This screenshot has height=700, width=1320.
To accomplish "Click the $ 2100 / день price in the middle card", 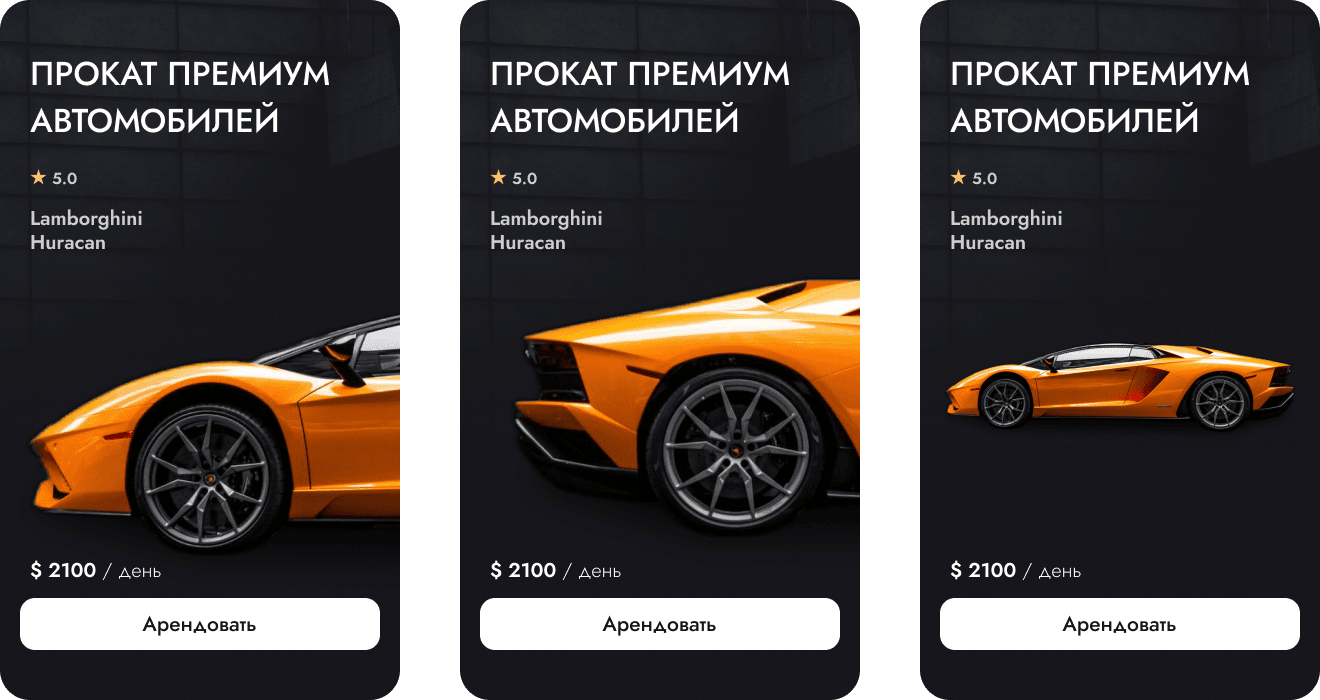I will pos(556,571).
